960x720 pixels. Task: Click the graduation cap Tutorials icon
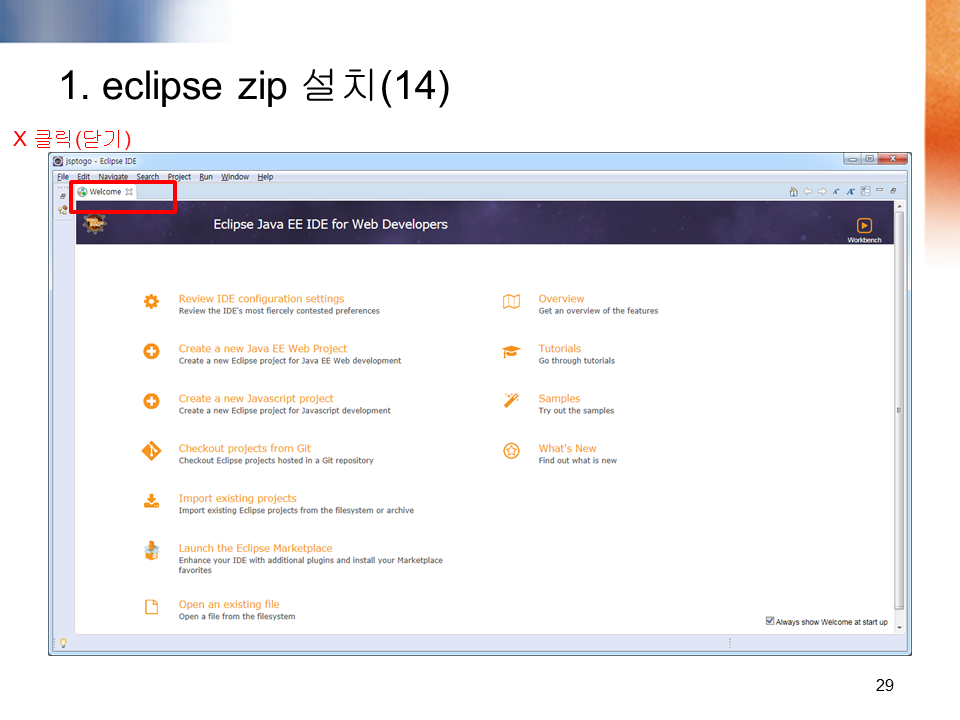(511, 351)
